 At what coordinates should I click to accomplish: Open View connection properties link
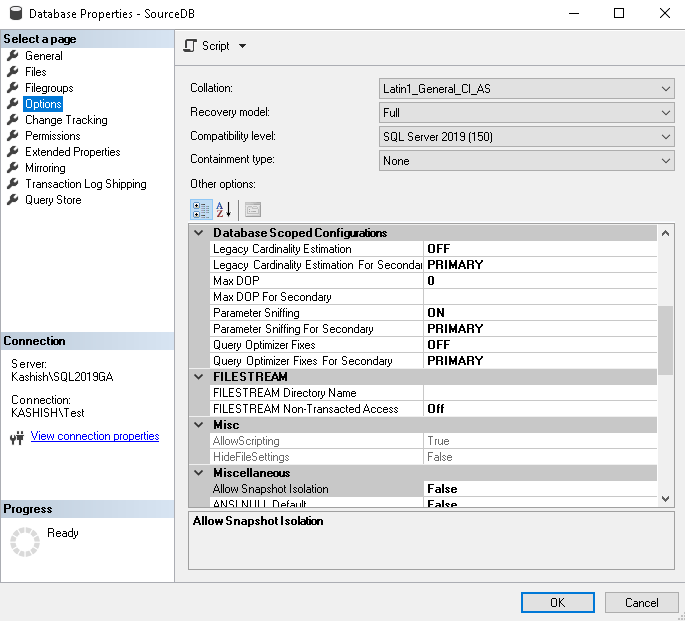(95, 436)
